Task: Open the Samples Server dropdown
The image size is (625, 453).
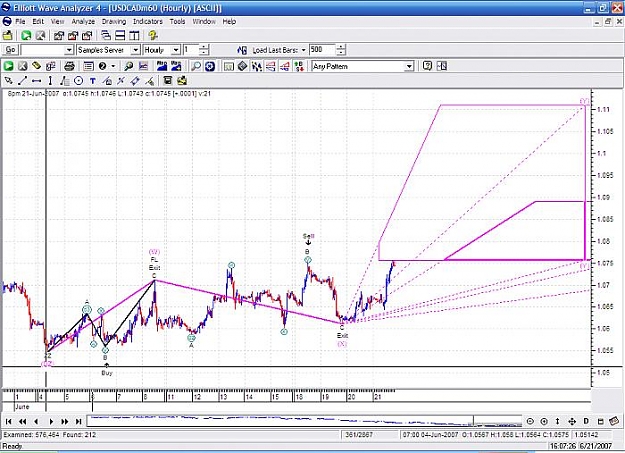Action: [x=136, y=50]
